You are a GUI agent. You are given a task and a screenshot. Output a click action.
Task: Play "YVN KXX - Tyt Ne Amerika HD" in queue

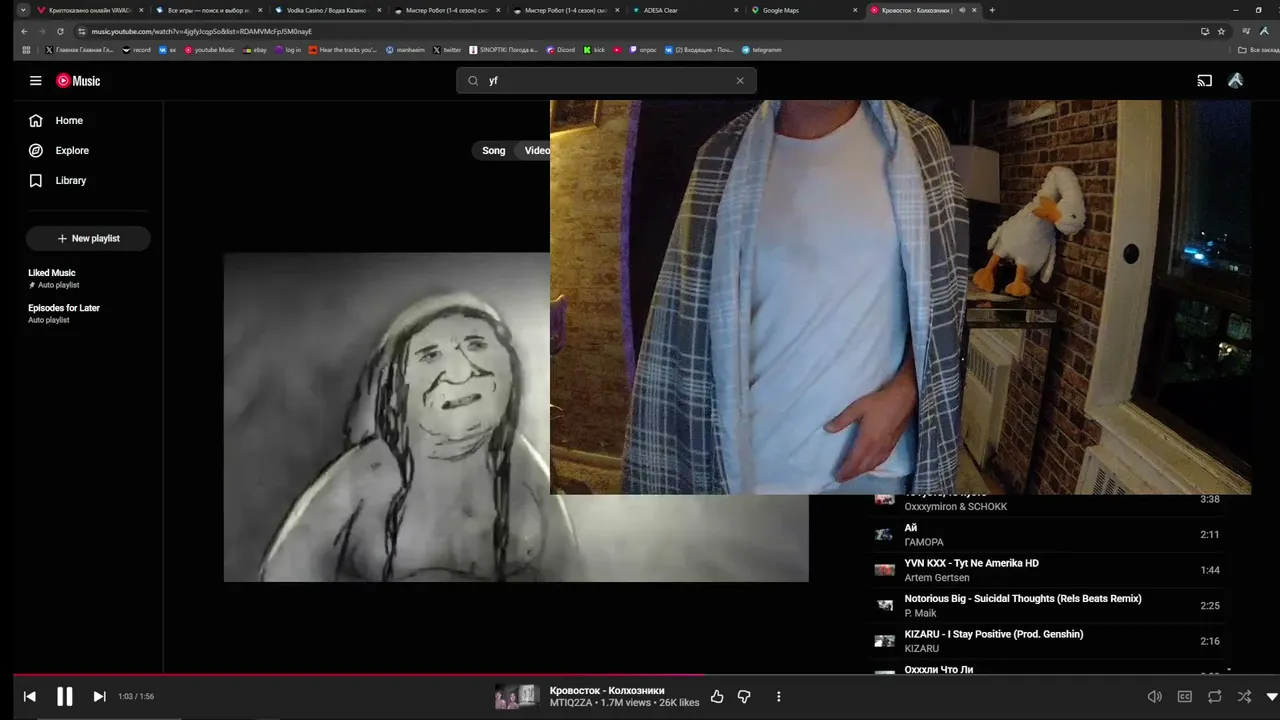[1046, 570]
